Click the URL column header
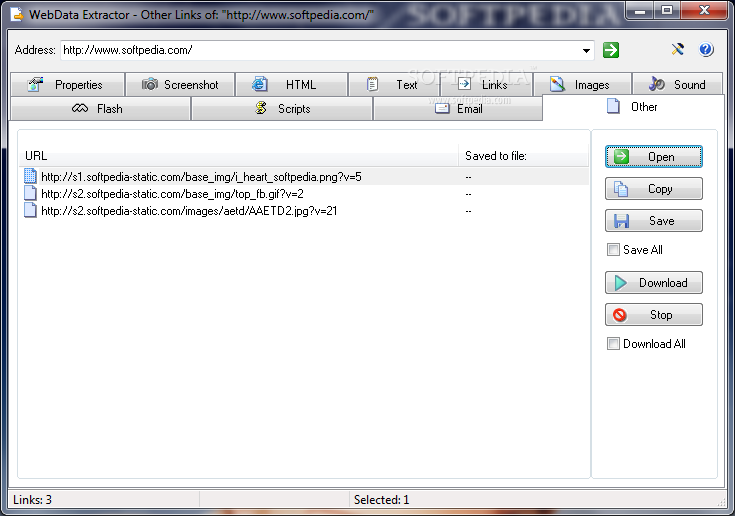The image size is (735, 516). (x=239, y=156)
